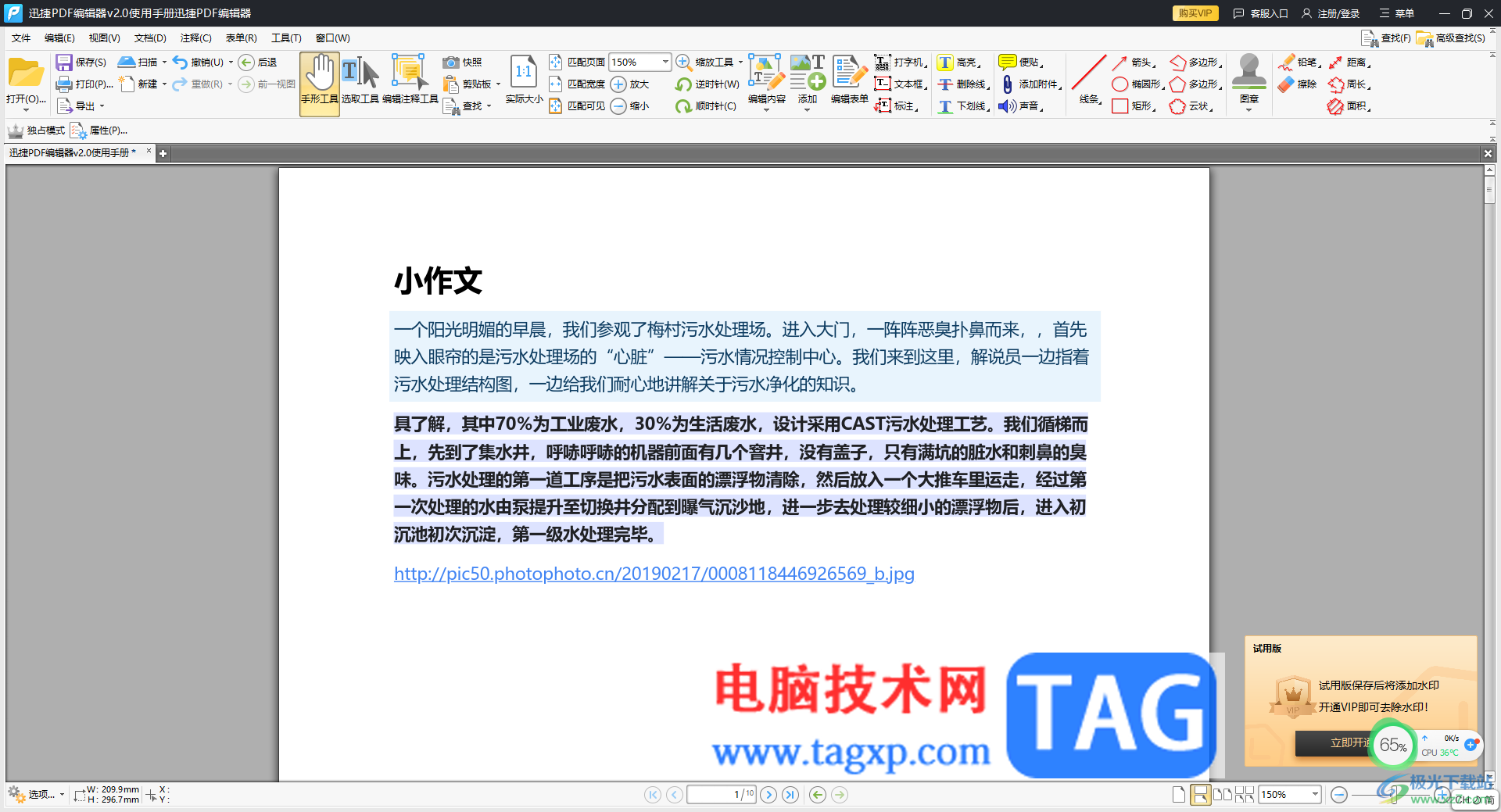Switch to single page layout
Image resolution: width=1501 pixels, height=812 pixels.
click(x=1179, y=795)
